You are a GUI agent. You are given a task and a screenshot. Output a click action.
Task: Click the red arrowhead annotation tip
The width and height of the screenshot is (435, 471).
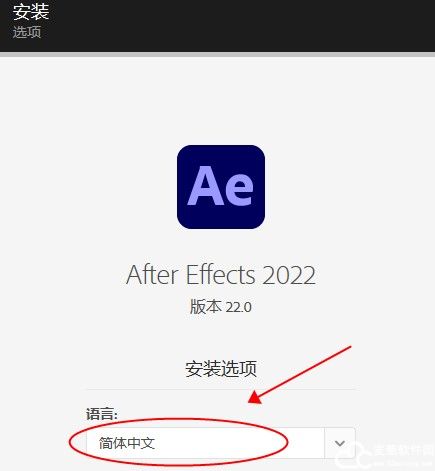[x=255, y=398]
